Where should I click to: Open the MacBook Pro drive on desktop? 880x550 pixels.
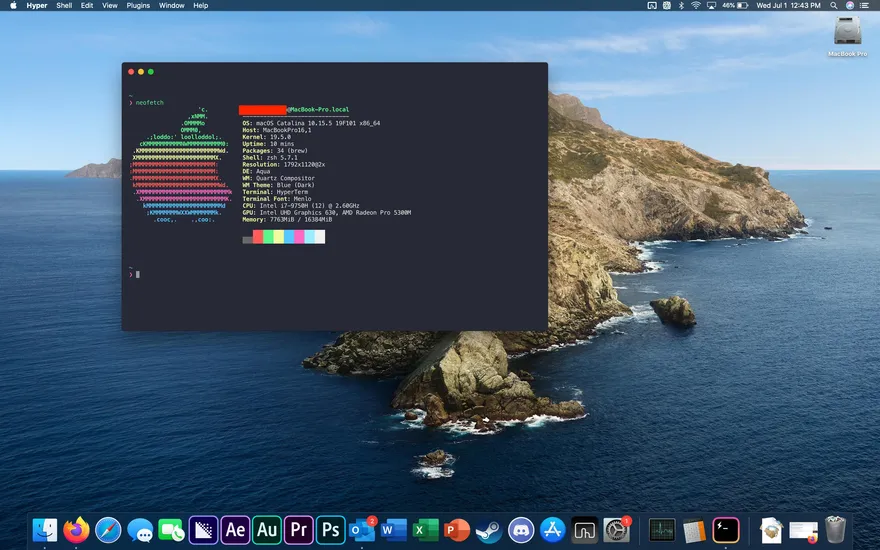pyautogui.click(x=847, y=36)
